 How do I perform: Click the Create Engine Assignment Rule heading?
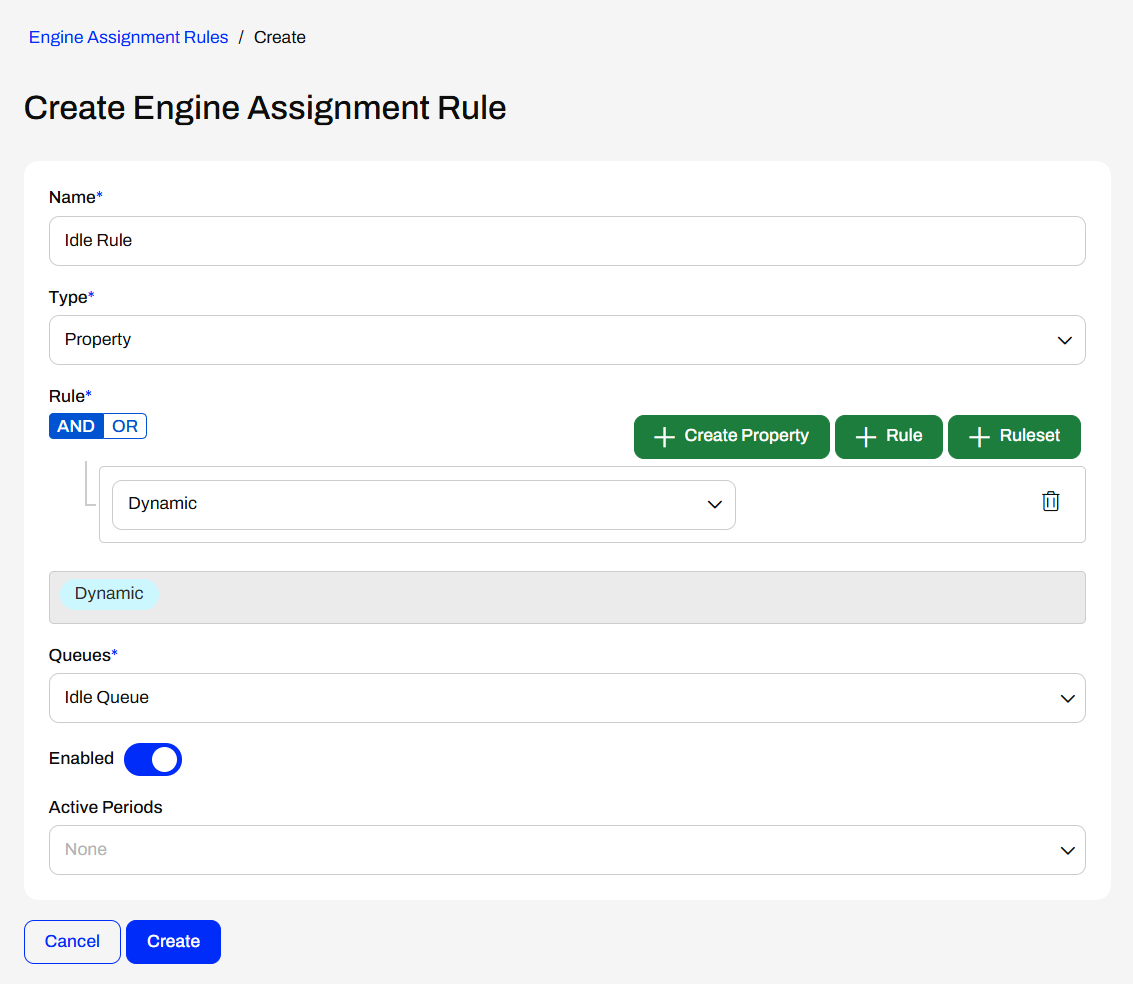pyautogui.click(x=265, y=108)
